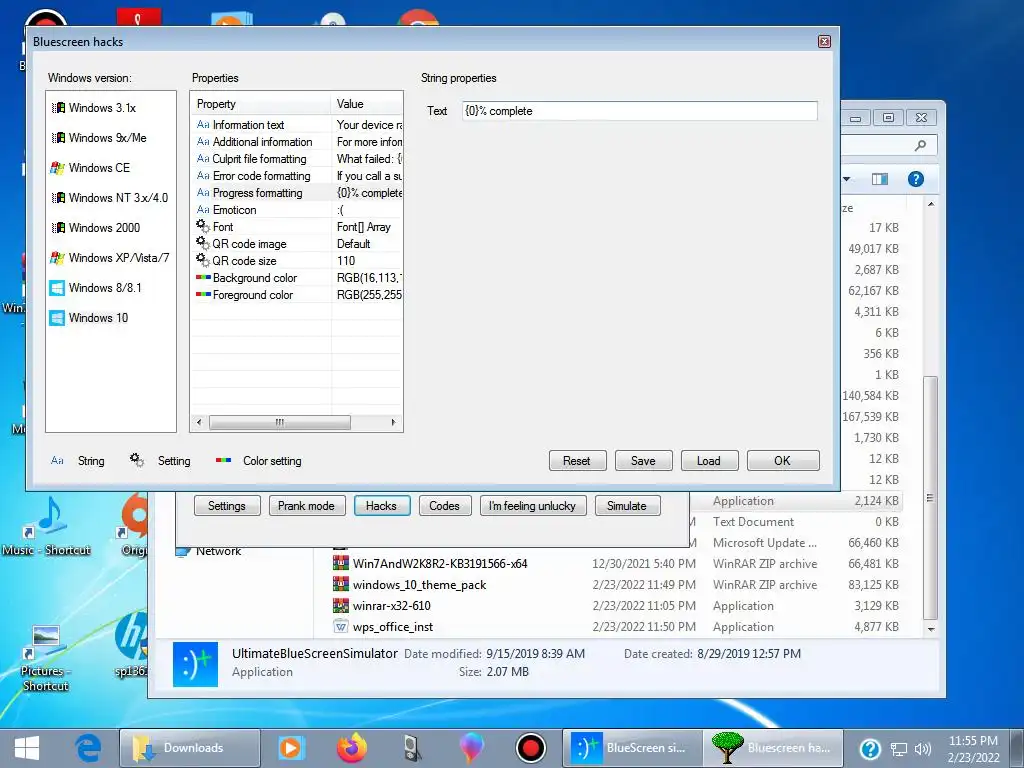The image size is (1024, 768).
Task: Click Network in Explorer navigation pane
Action: [x=218, y=551]
